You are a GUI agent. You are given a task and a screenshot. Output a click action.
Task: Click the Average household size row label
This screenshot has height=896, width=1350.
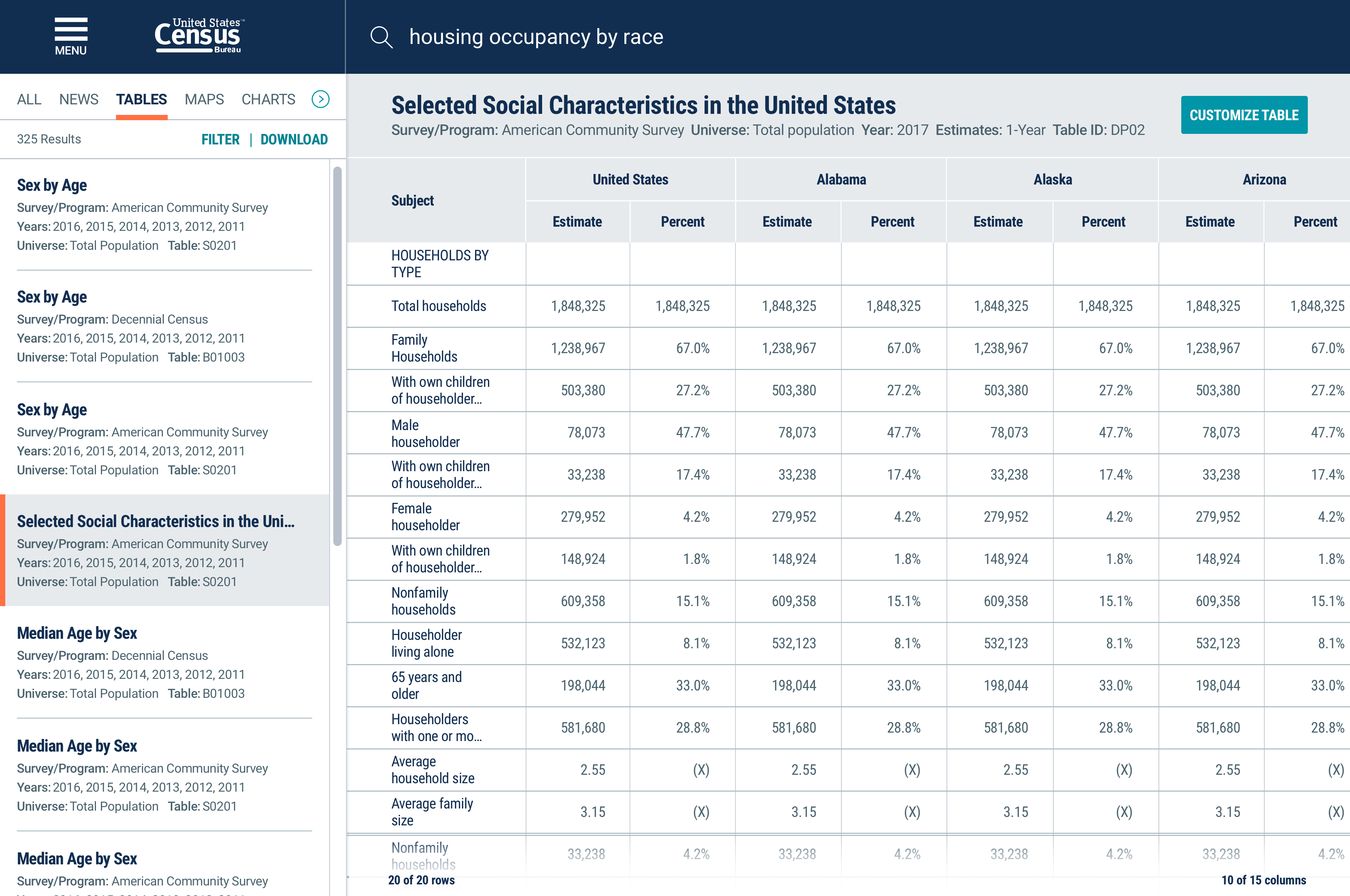(433, 770)
